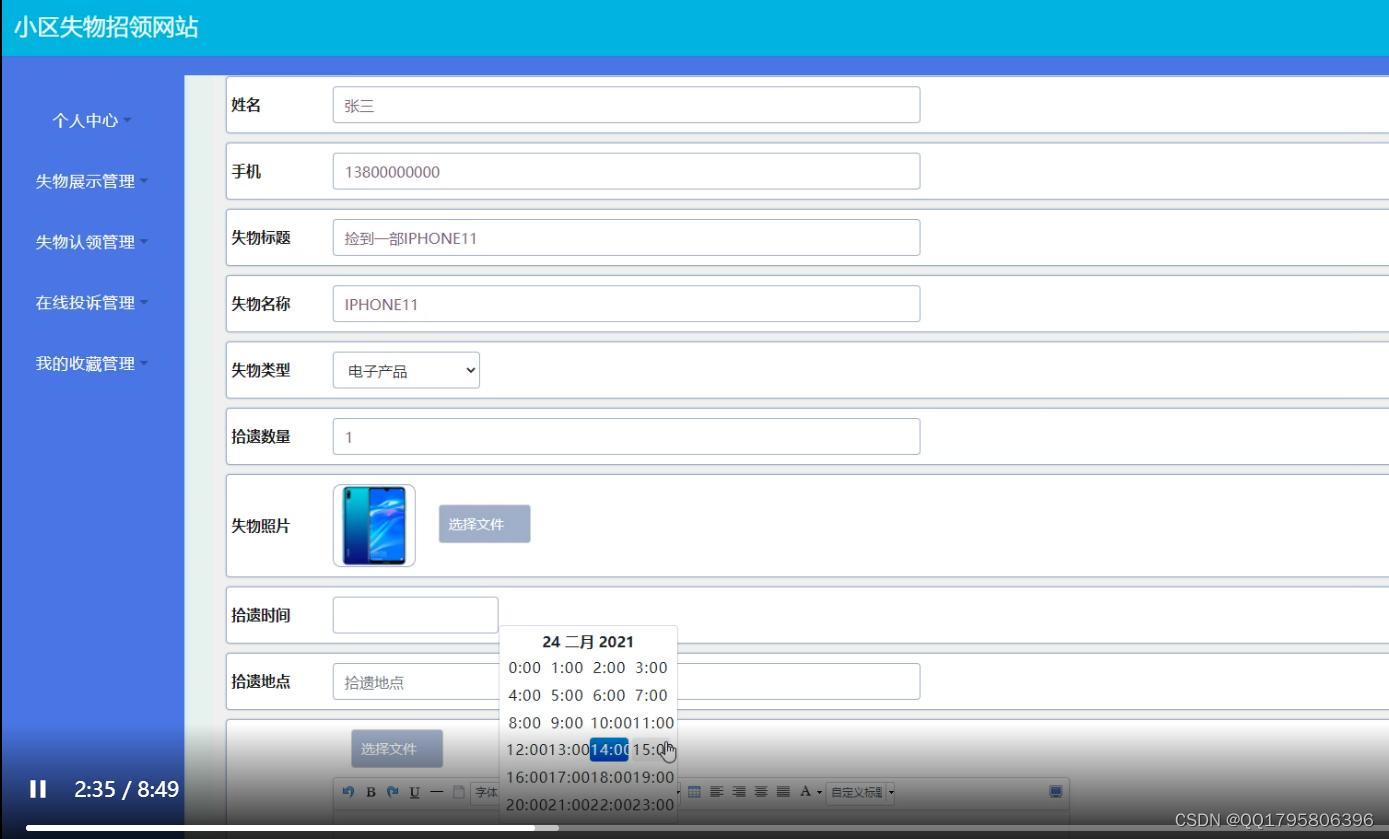Open the font color 'A' tool
This screenshot has width=1389, height=839.
[x=808, y=792]
